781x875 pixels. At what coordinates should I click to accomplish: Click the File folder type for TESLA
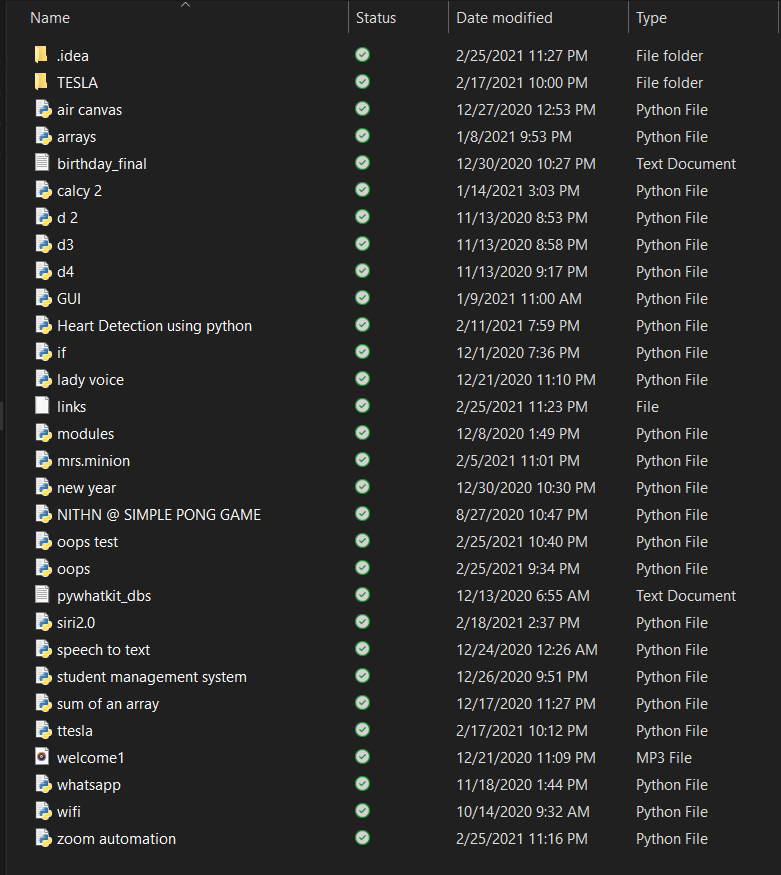(x=669, y=83)
